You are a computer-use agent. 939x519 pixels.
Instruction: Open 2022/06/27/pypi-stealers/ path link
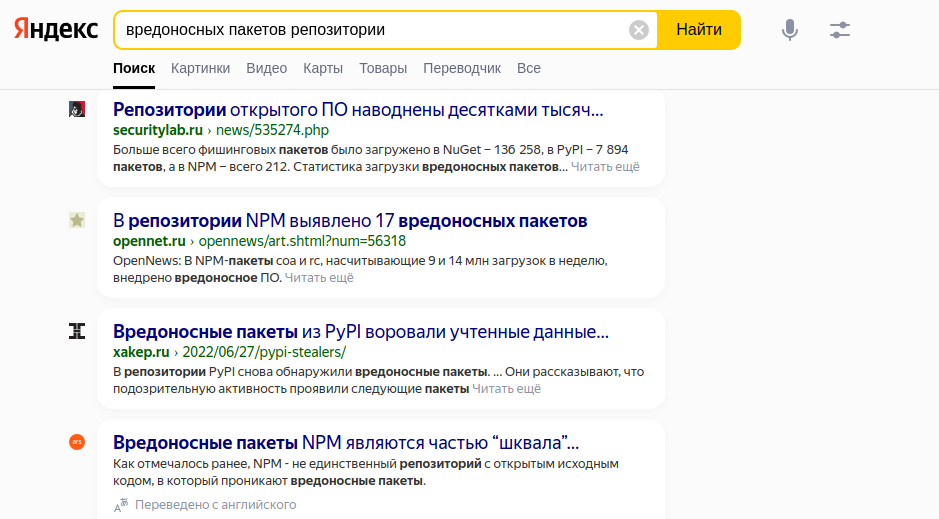pos(264,352)
